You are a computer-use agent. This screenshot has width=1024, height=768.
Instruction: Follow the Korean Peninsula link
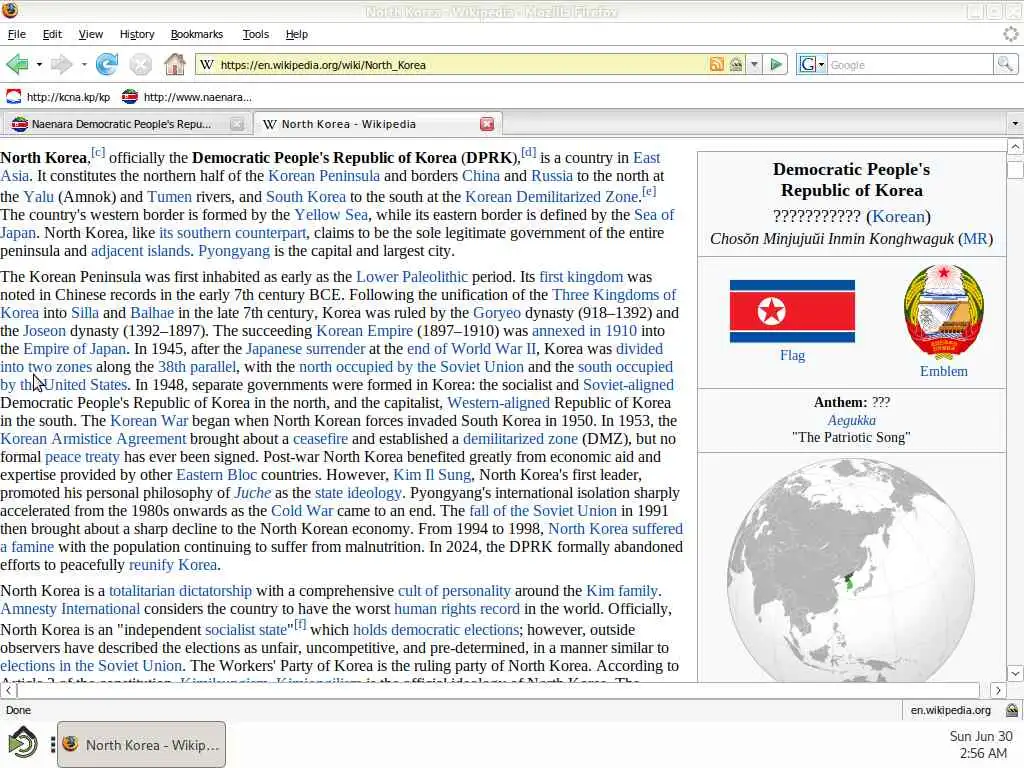324,176
